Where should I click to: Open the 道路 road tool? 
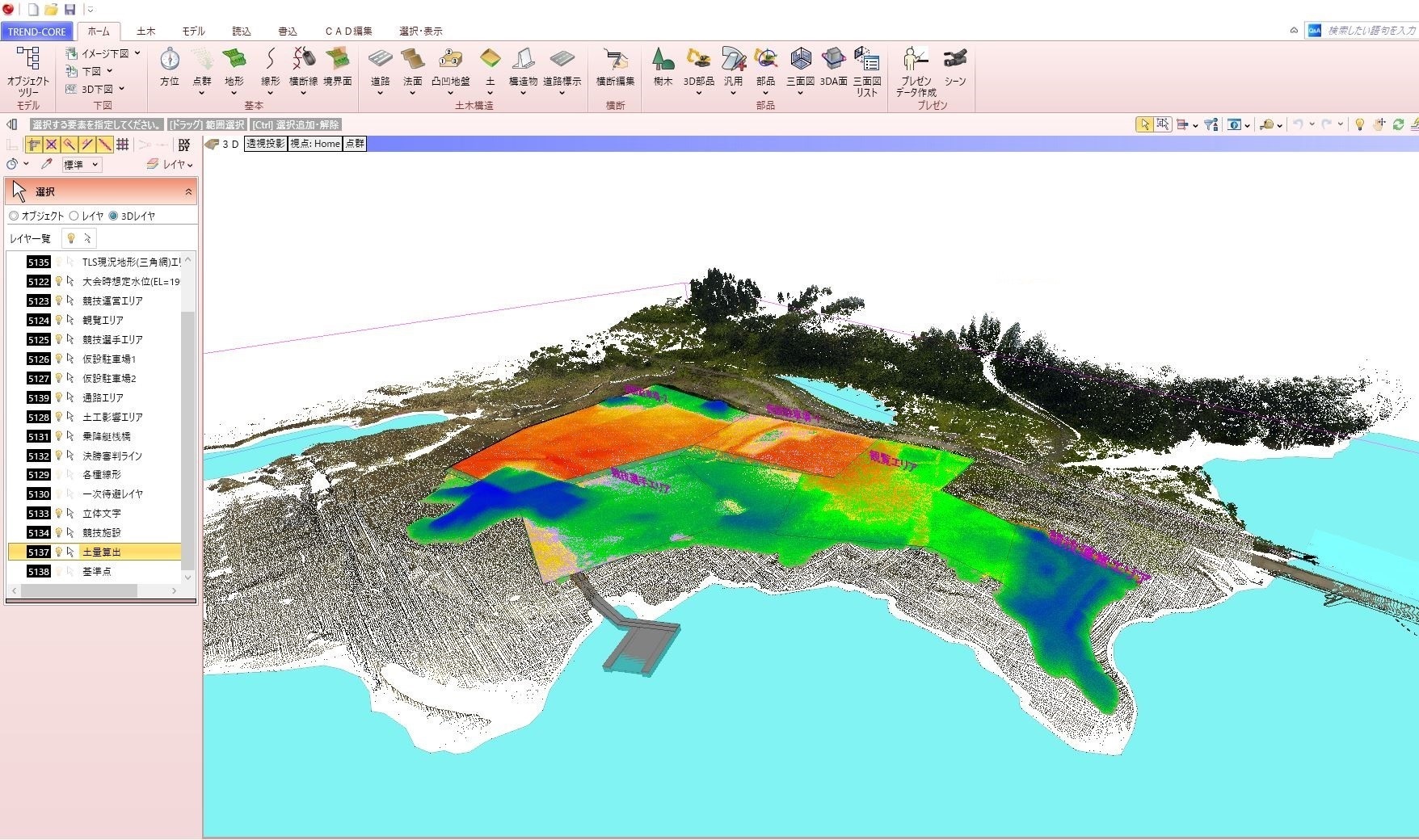coord(380,60)
